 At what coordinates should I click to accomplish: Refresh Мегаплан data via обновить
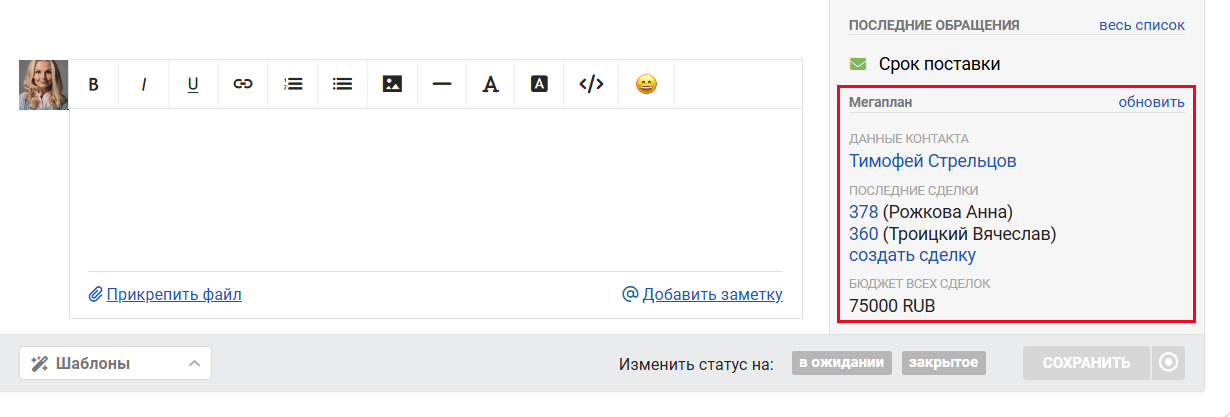pos(1151,102)
